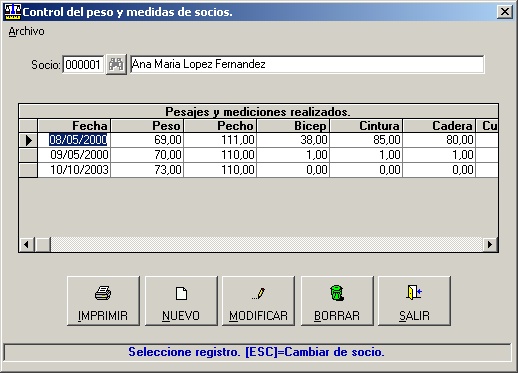Screen dimensions: 518x373
Task: Select date cell 09/05/2000
Action: pos(74,155)
